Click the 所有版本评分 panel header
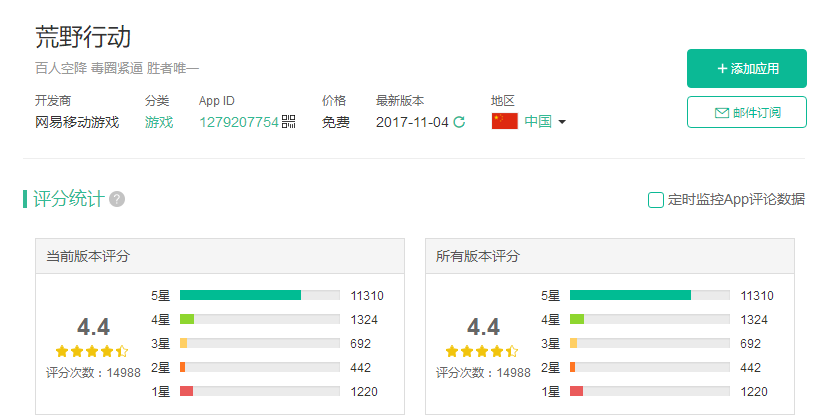The width and height of the screenshot is (830, 417). [610, 256]
